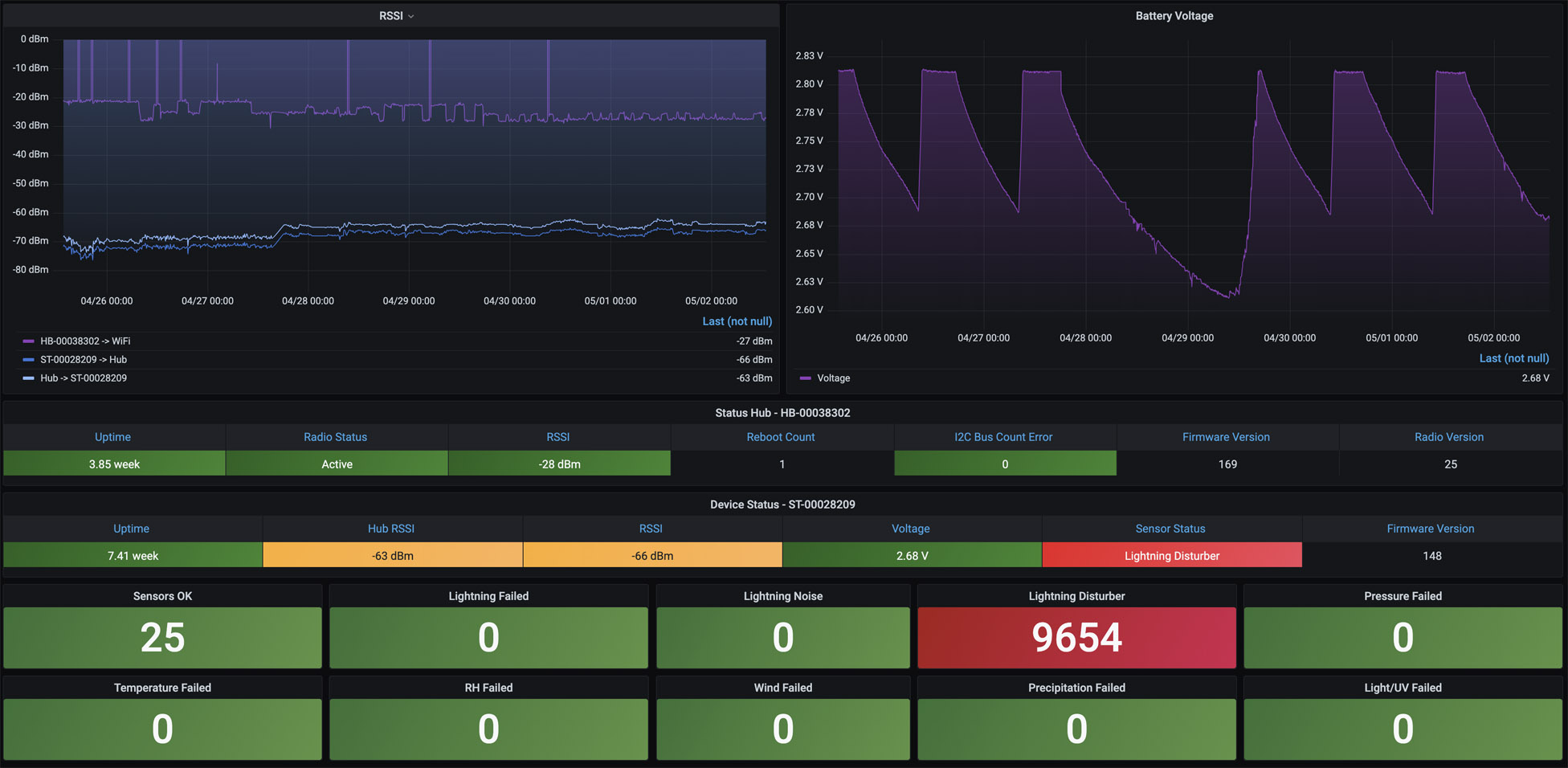Click the Pressure Failed panel title

pyautogui.click(x=1403, y=596)
